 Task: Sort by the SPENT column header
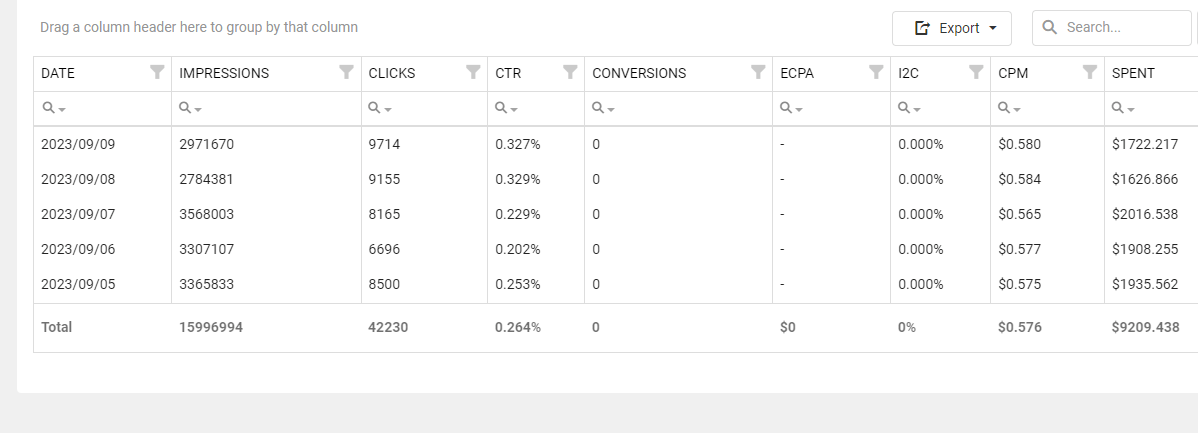tap(1133, 73)
